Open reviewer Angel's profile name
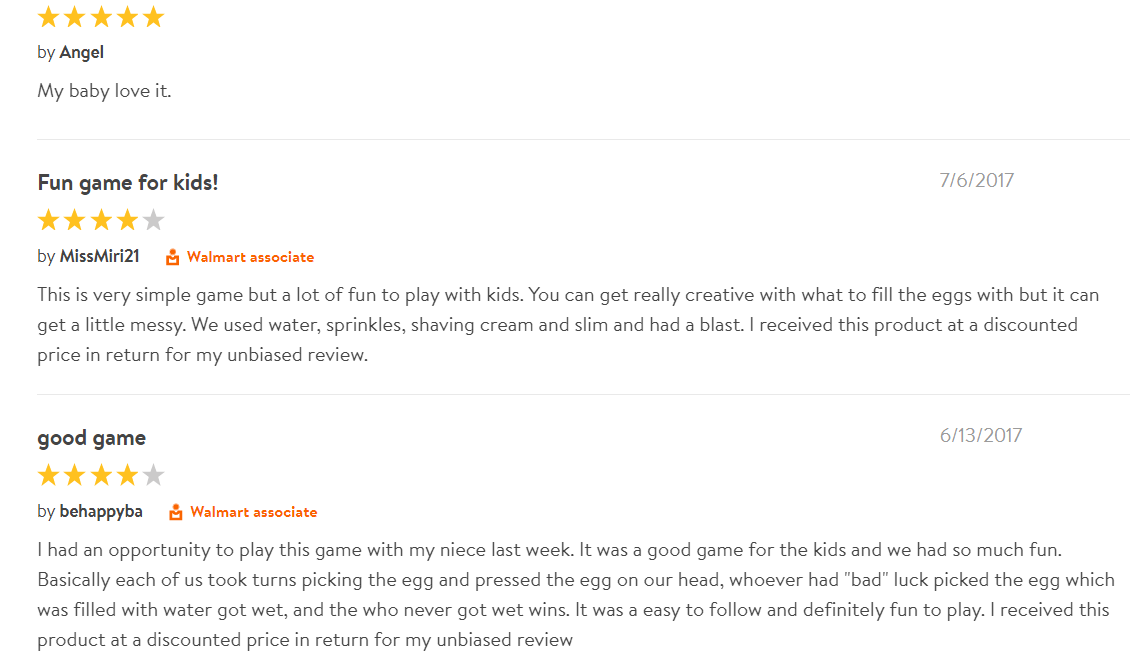 coord(81,53)
